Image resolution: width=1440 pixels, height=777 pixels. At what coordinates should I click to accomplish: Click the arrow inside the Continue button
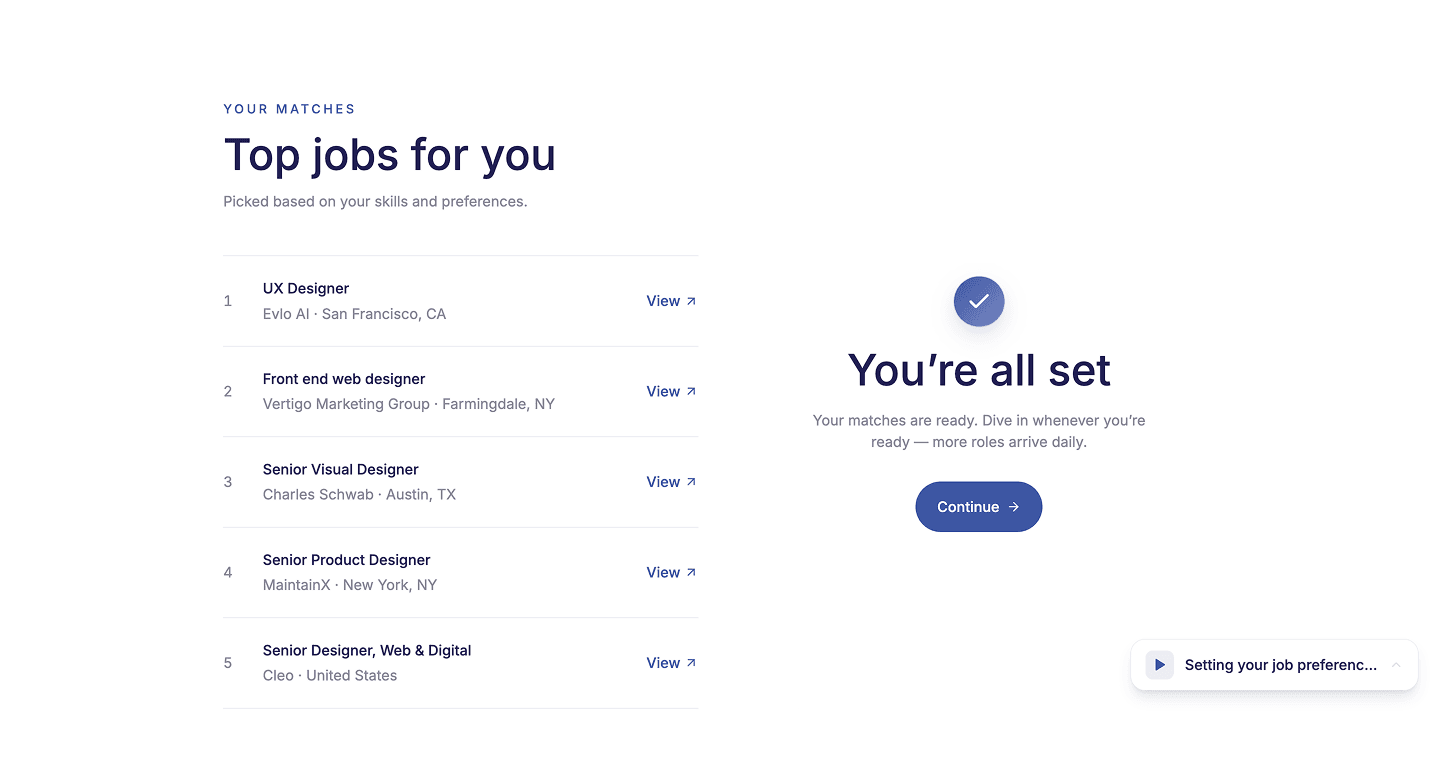(x=1014, y=507)
